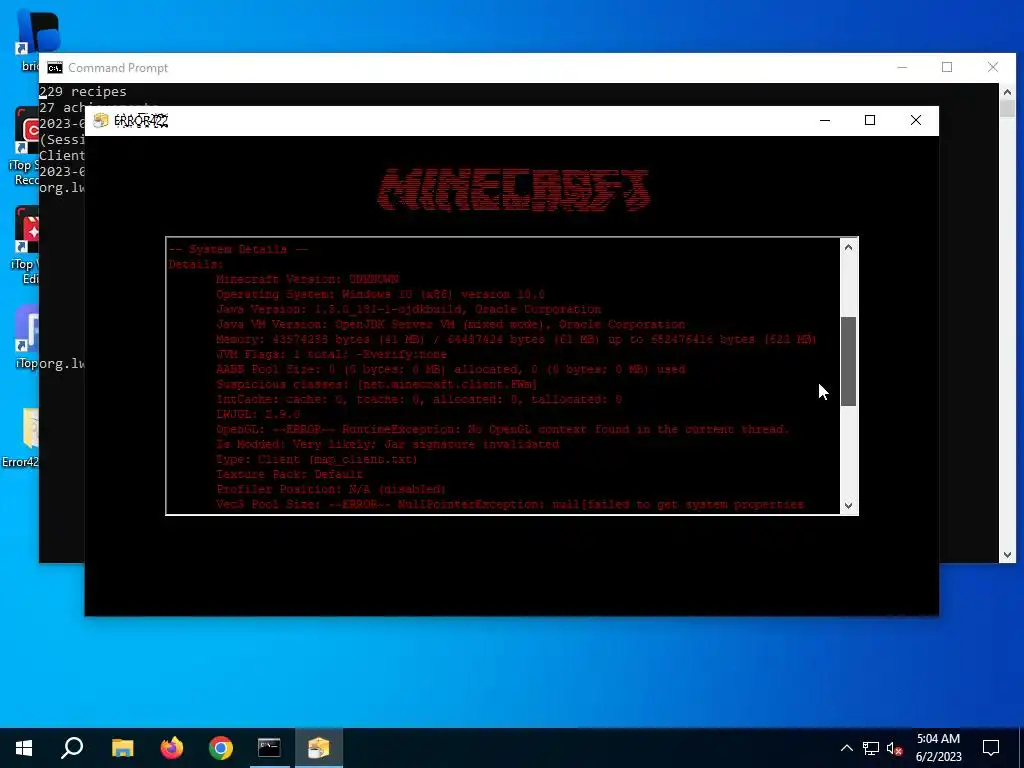Click the 'Type: Client' line
1024x768 pixels.
(x=317, y=460)
